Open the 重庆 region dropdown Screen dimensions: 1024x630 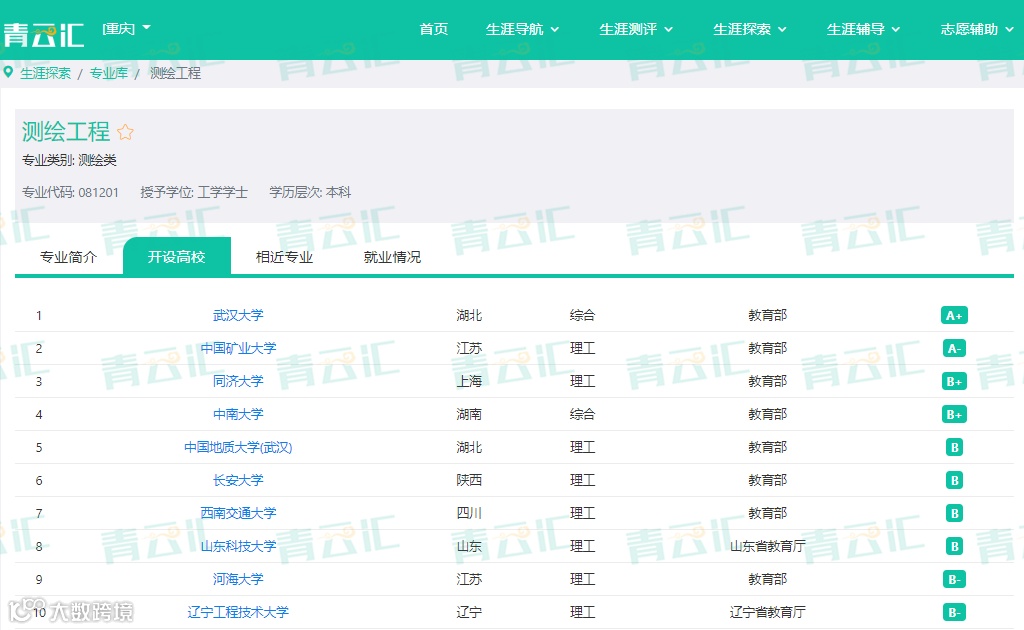pos(126,29)
